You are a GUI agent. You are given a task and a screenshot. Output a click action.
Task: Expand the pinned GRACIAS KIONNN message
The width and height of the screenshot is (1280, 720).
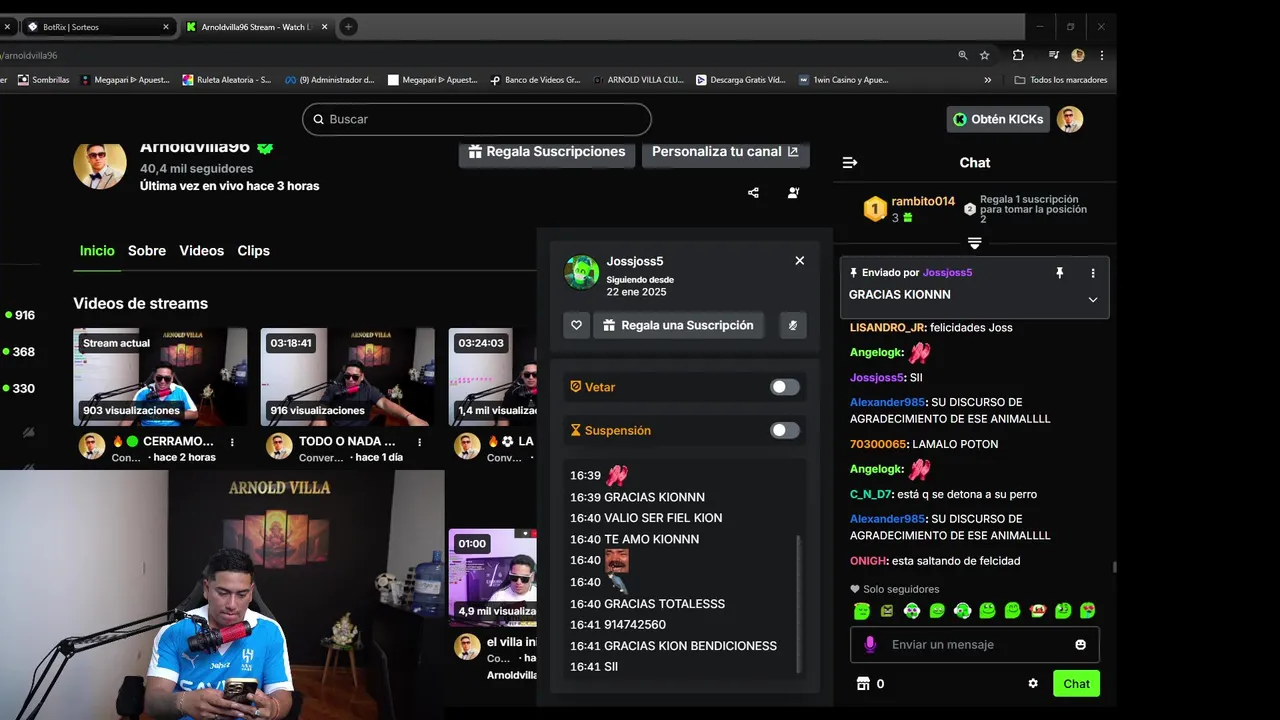pos(1092,299)
